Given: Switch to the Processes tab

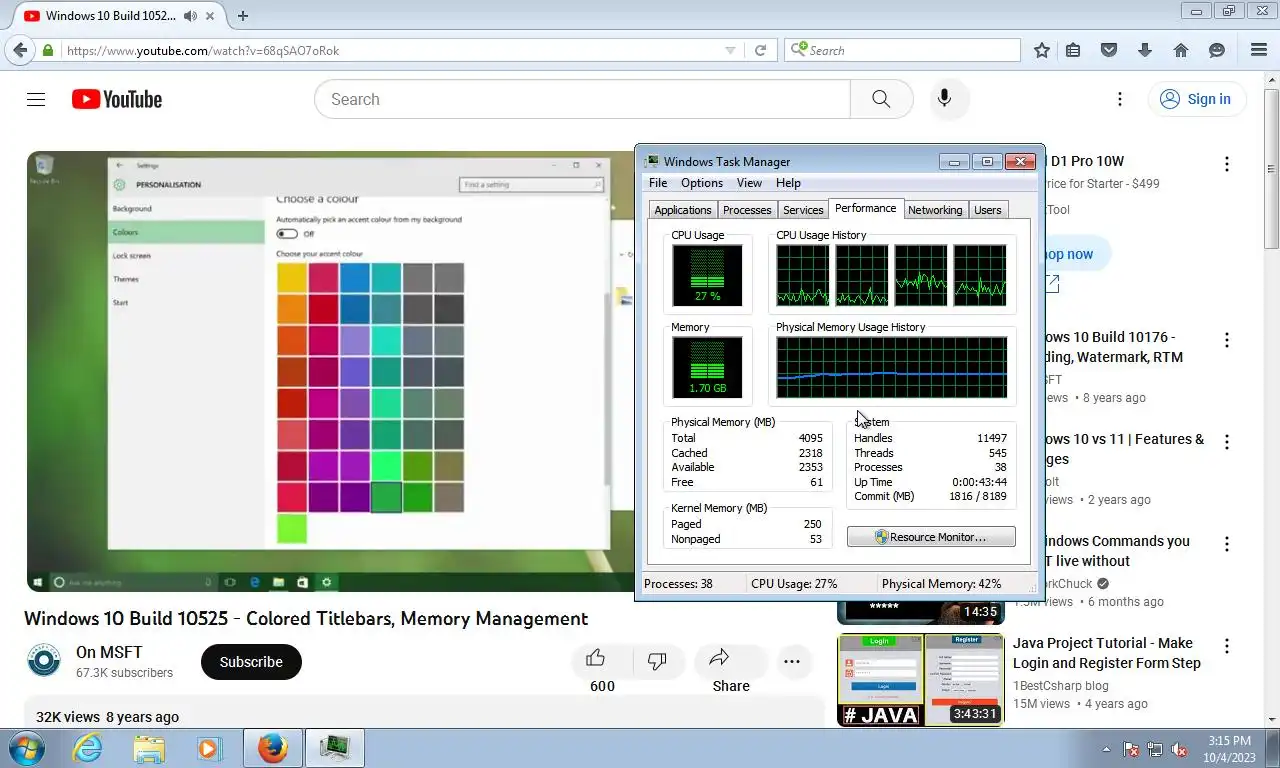Looking at the screenshot, I should click(747, 210).
